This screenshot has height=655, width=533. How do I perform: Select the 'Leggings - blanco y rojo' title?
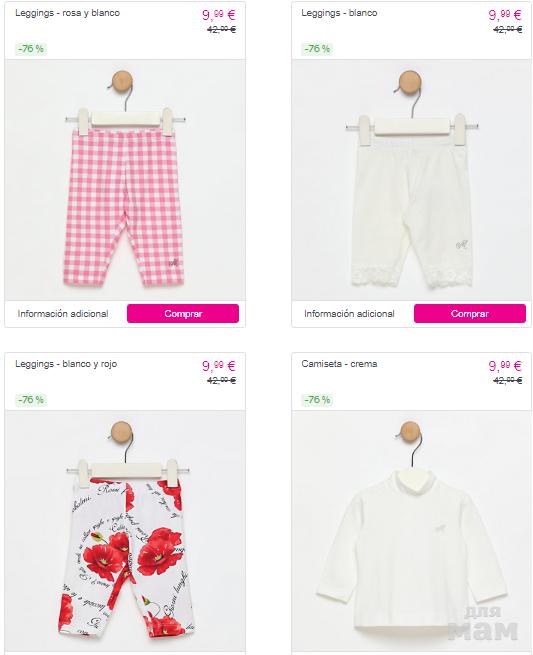(x=66, y=364)
